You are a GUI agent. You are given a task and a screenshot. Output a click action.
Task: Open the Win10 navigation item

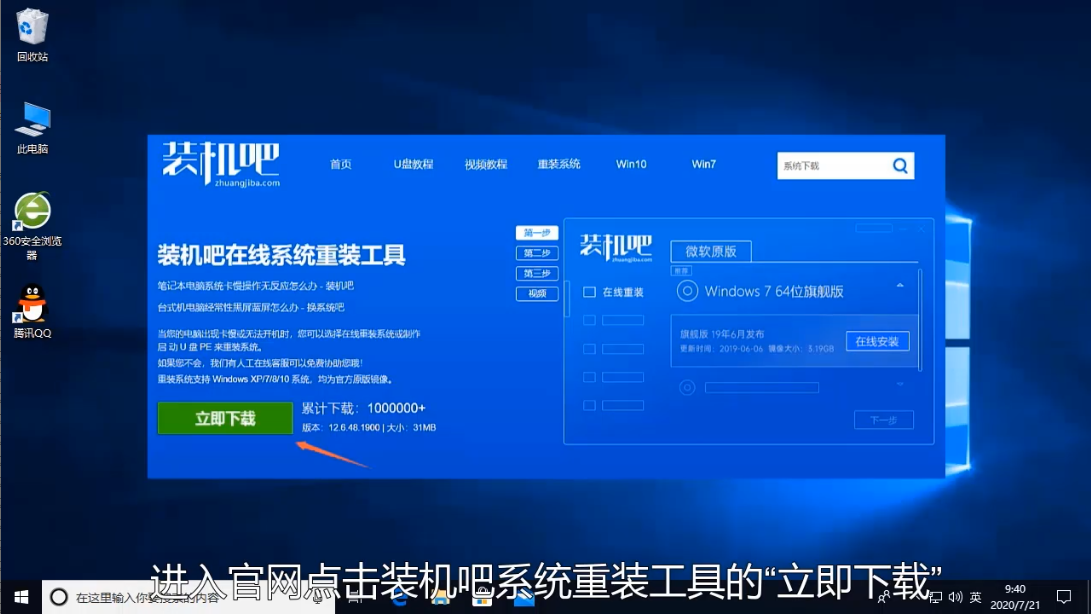631,164
